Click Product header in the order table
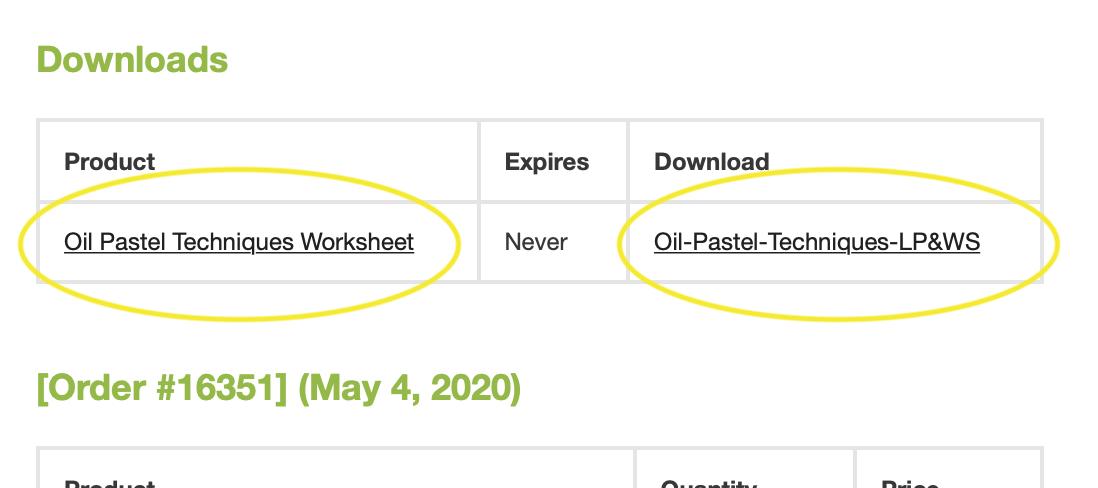This screenshot has width=1098, height=488. point(109,485)
